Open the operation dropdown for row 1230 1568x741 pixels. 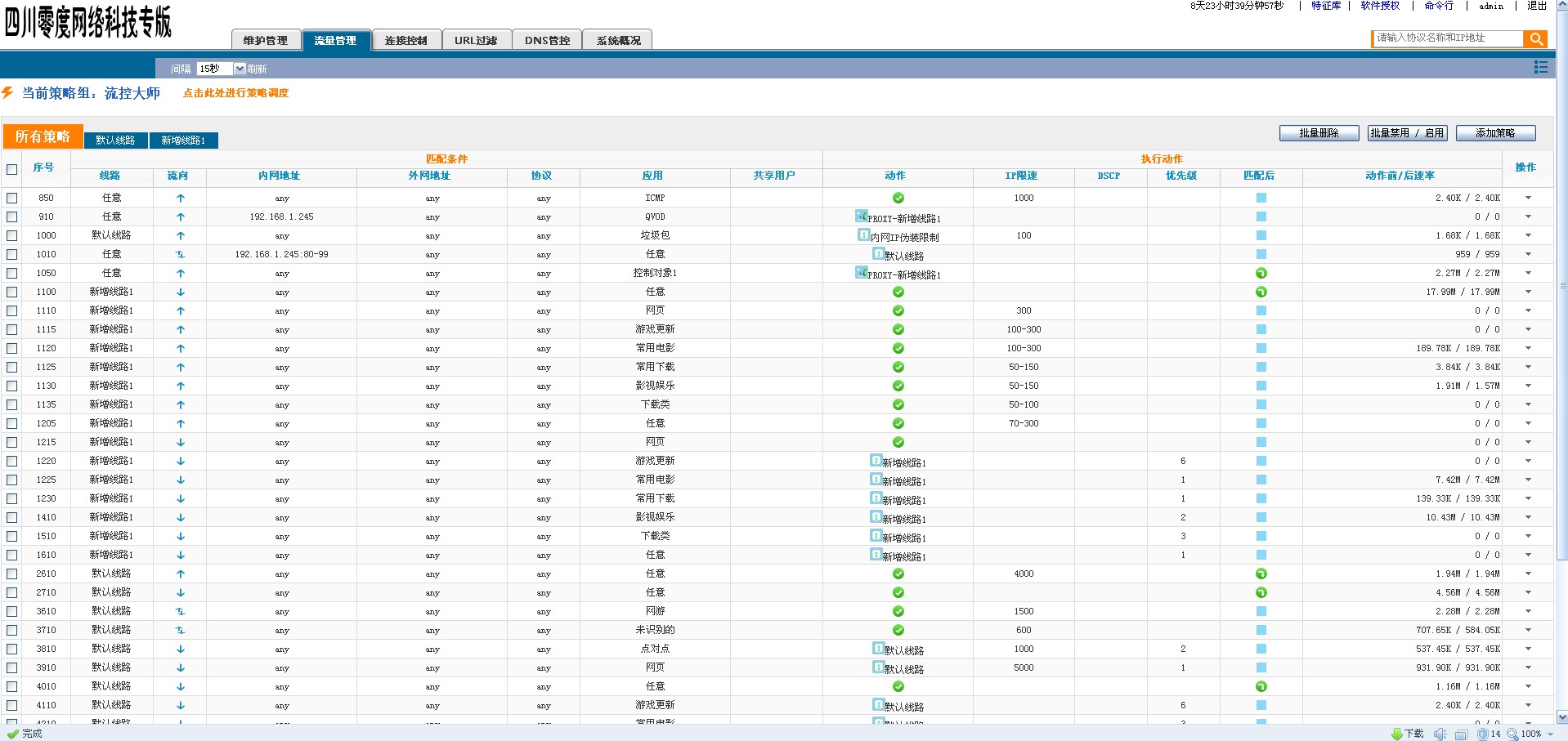[x=1528, y=498]
